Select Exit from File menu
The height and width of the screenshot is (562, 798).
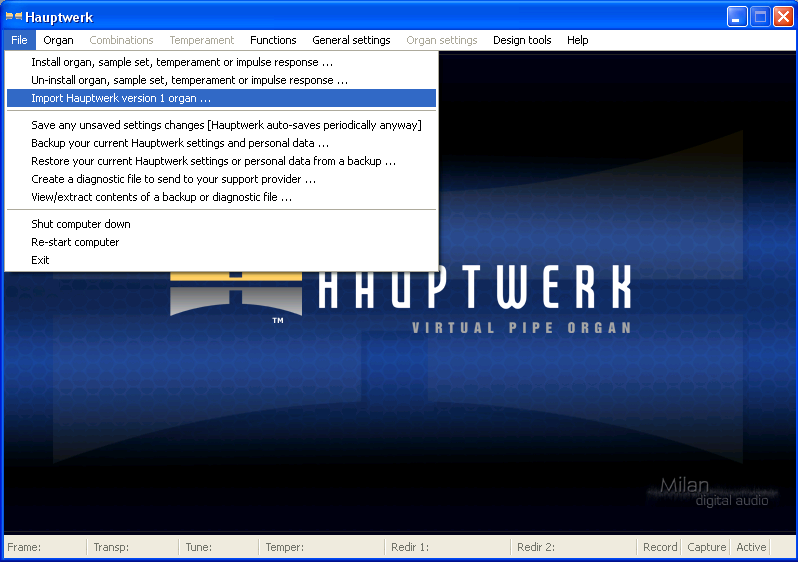(x=221, y=260)
